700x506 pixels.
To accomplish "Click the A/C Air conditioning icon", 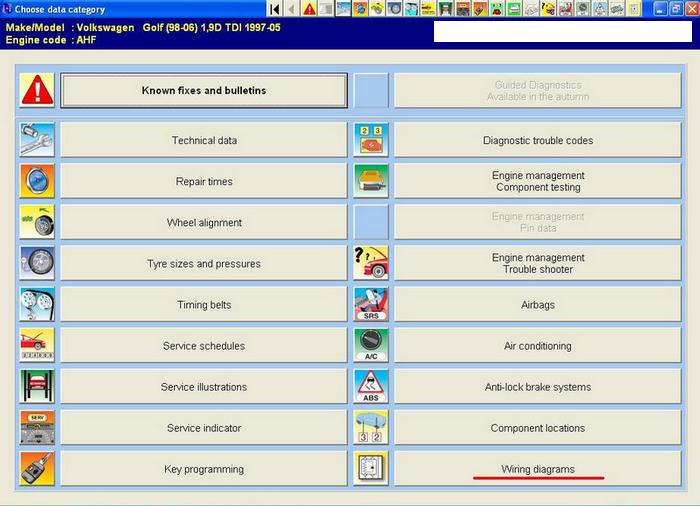I will pos(371,346).
